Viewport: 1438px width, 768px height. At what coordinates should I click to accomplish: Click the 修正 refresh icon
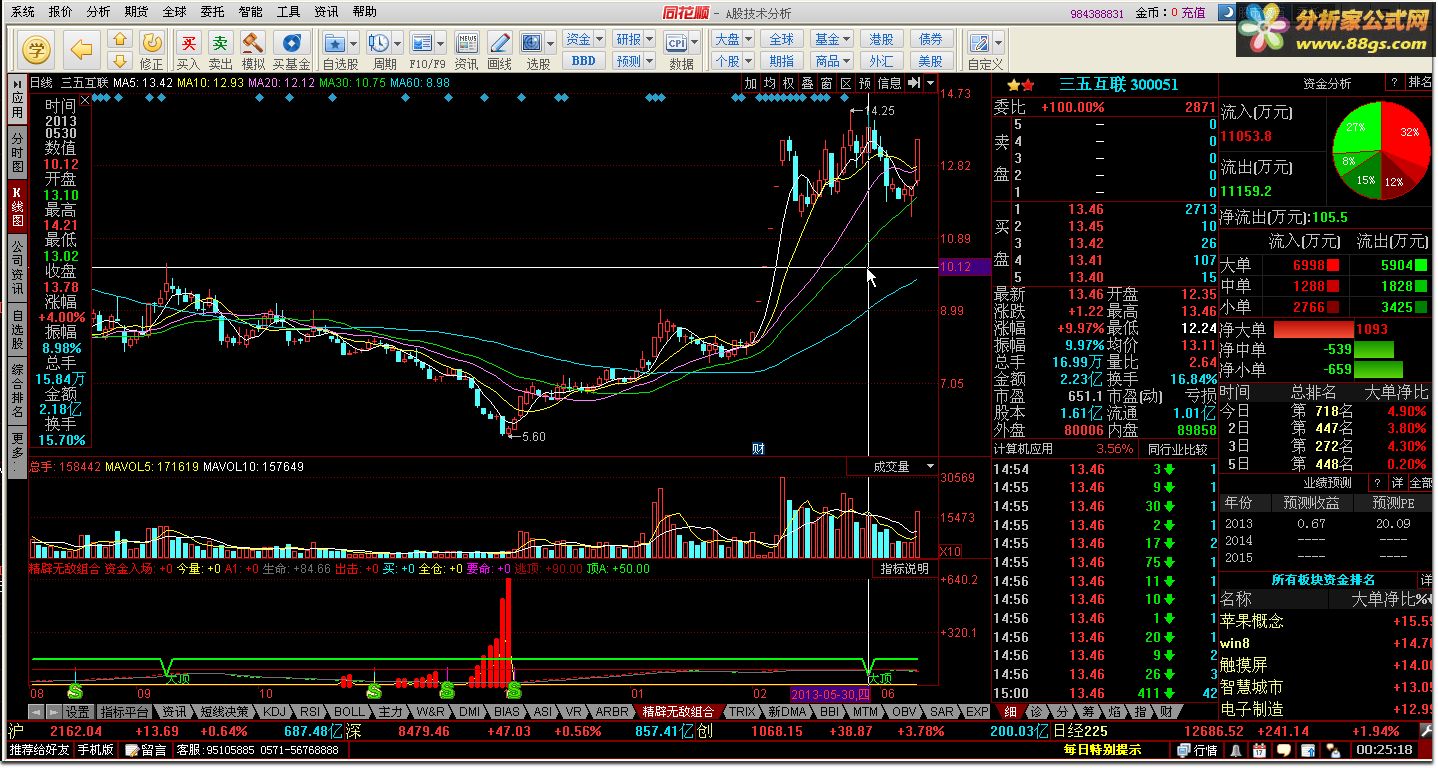point(152,43)
